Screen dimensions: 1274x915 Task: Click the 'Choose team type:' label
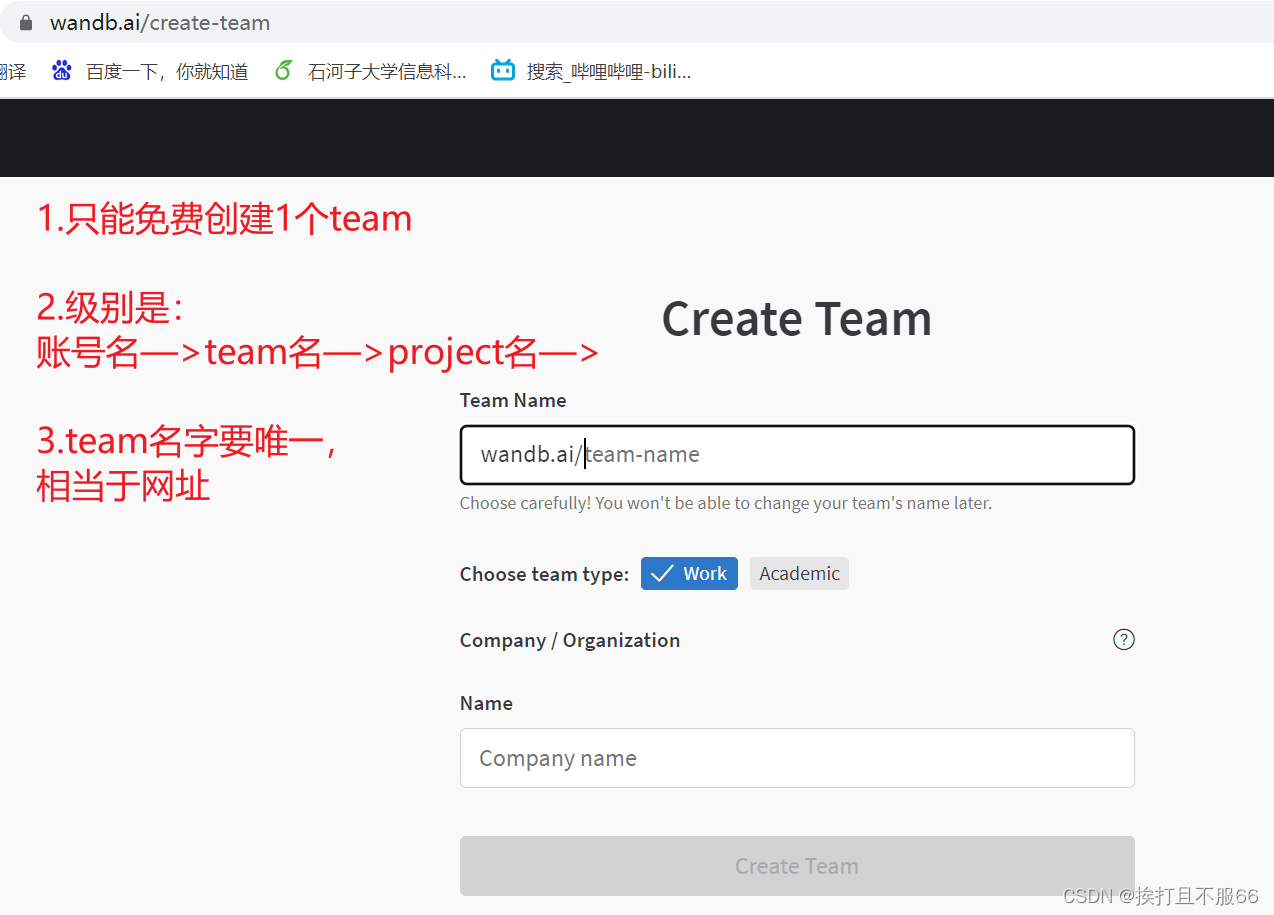pyautogui.click(x=544, y=574)
